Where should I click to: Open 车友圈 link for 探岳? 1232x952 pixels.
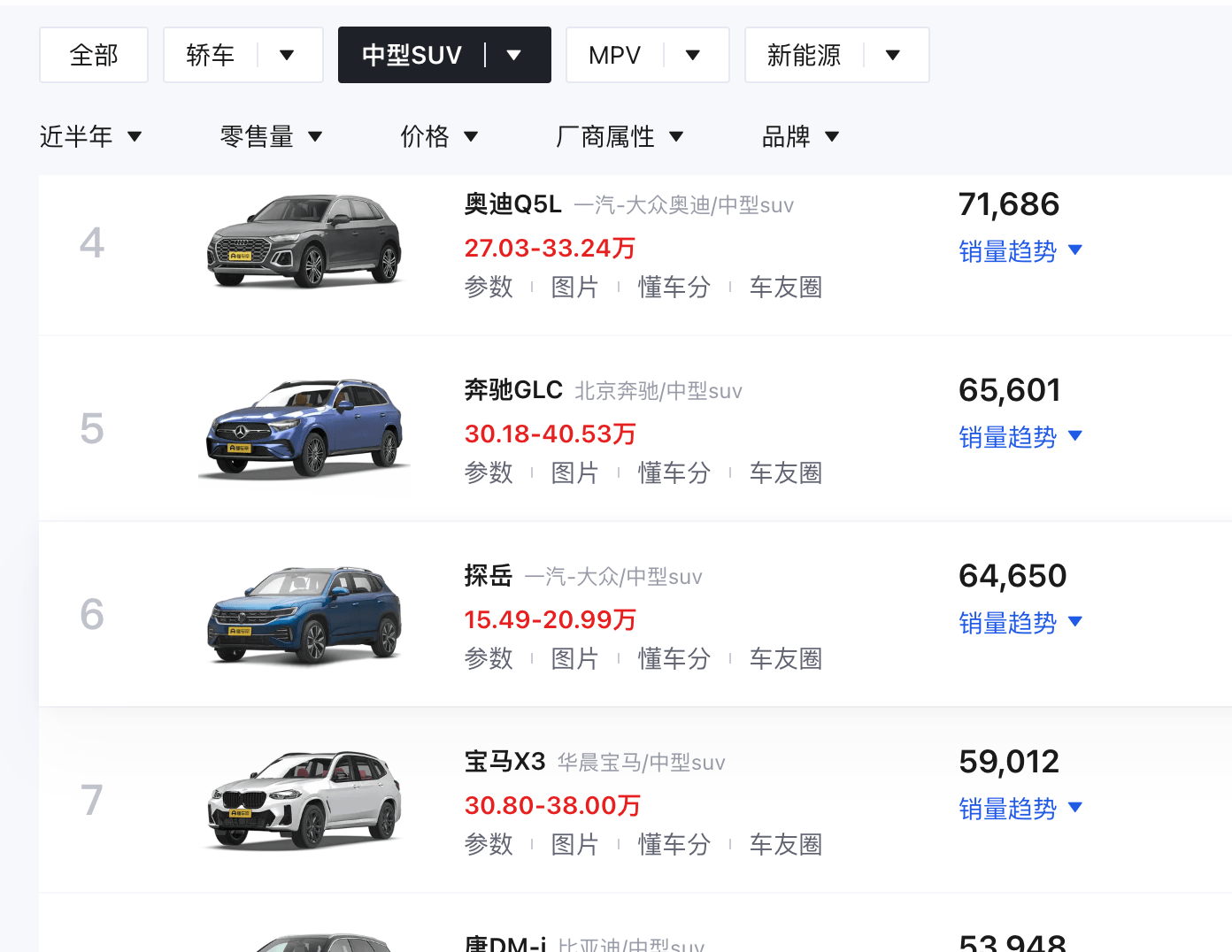click(786, 658)
